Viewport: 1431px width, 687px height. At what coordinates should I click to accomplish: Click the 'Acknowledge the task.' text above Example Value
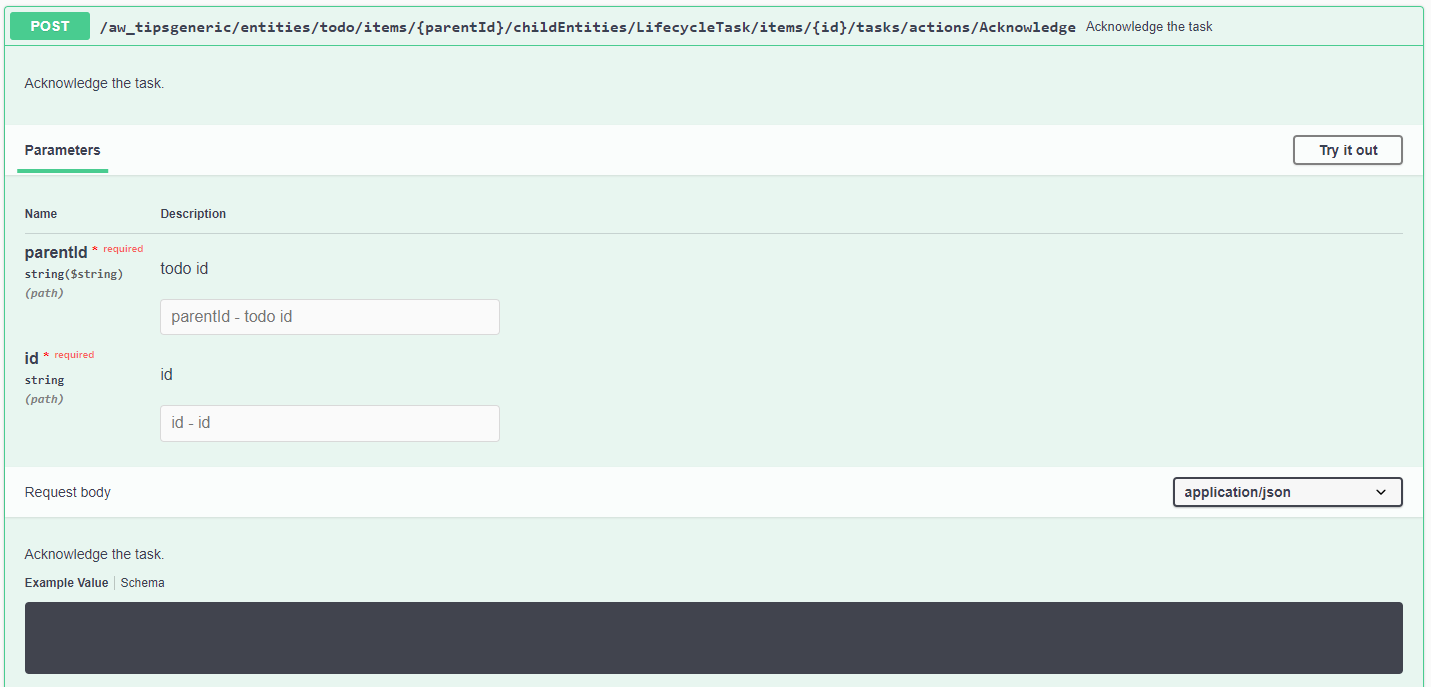94,554
